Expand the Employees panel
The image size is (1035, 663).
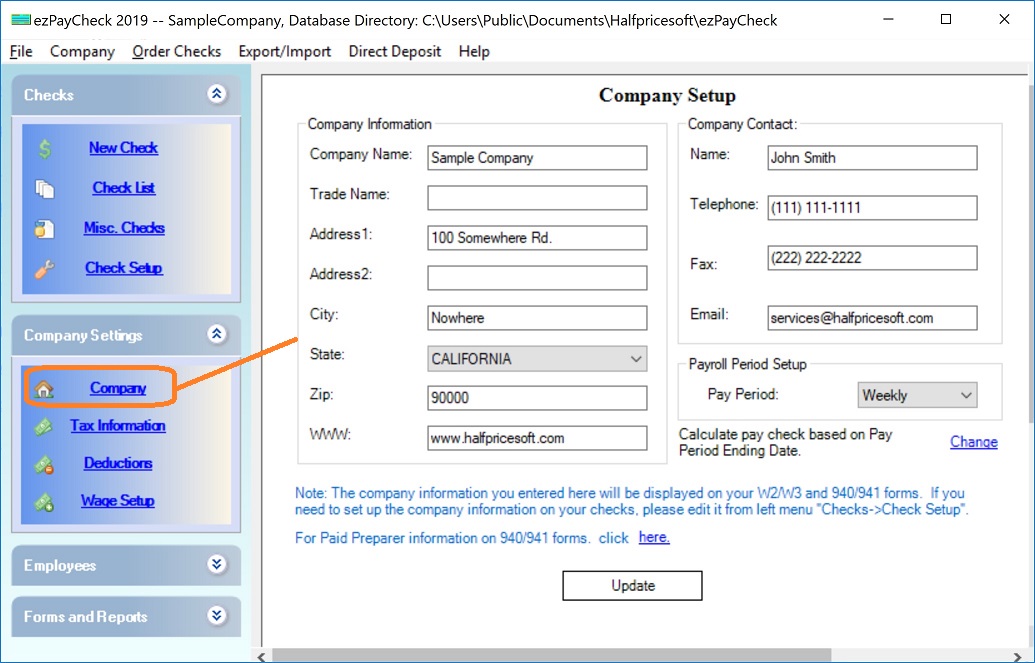(217, 564)
